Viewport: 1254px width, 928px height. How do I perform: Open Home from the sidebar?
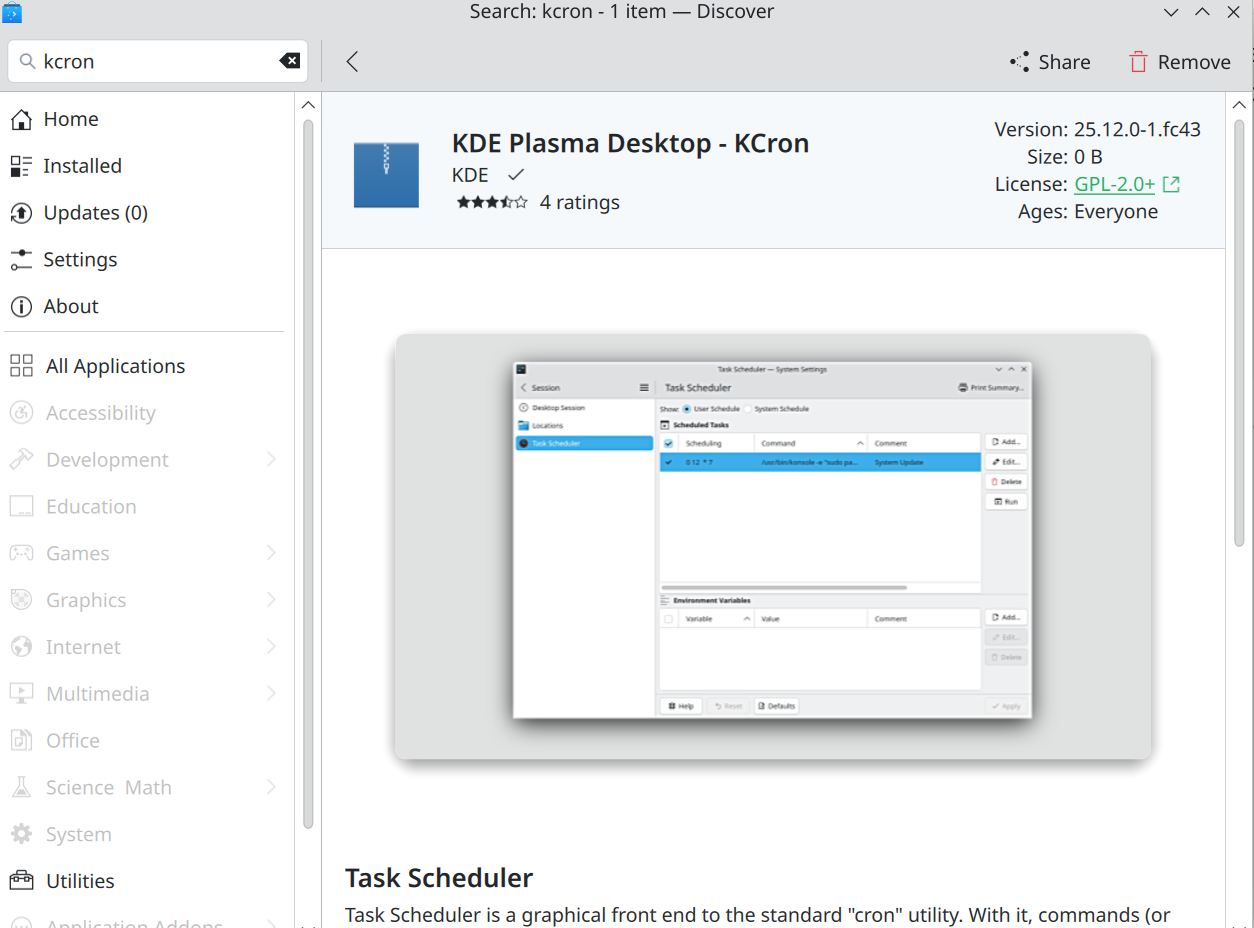(x=70, y=119)
